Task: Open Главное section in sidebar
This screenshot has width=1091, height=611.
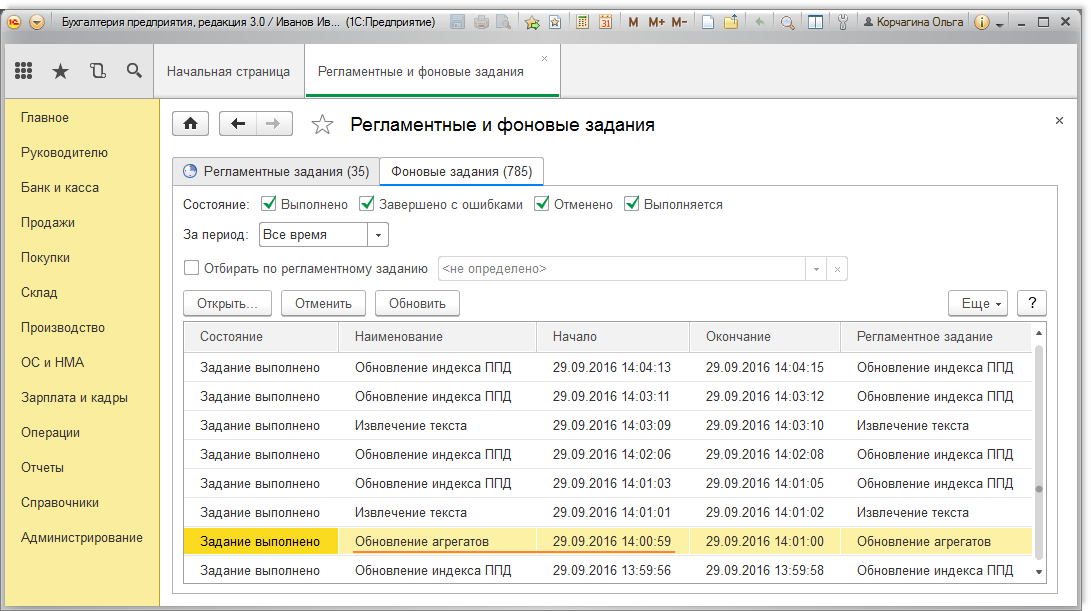Action: [45, 118]
